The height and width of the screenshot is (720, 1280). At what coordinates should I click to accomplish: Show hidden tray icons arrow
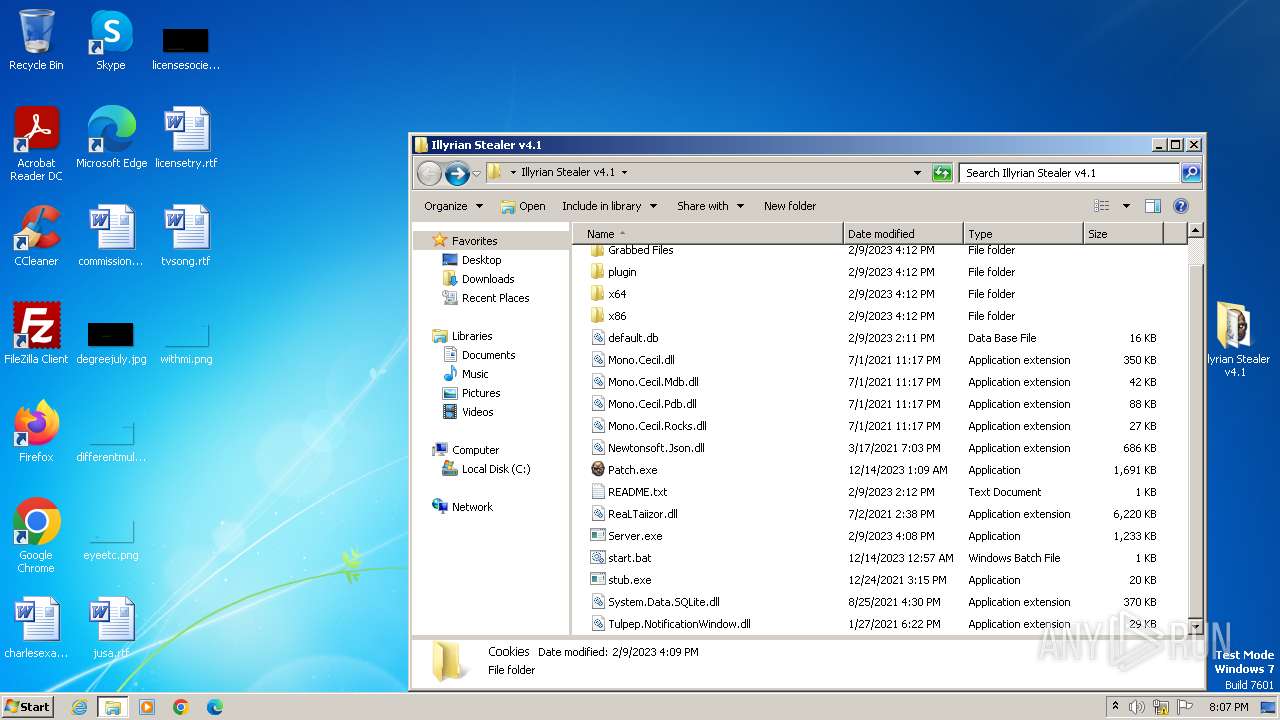coord(1115,707)
